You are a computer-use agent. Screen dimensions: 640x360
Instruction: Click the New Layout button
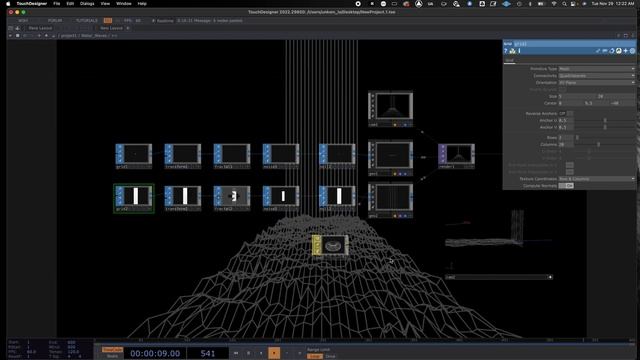click(x=111, y=28)
